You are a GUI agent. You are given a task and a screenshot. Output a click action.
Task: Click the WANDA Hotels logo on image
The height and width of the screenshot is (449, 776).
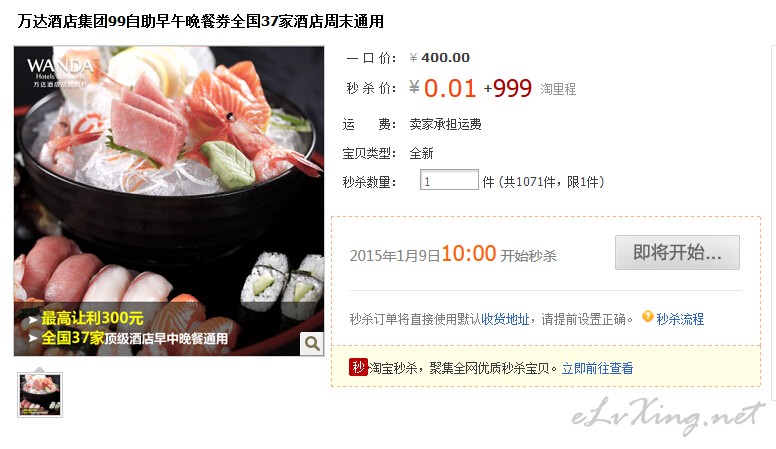pyautogui.click(x=60, y=72)
